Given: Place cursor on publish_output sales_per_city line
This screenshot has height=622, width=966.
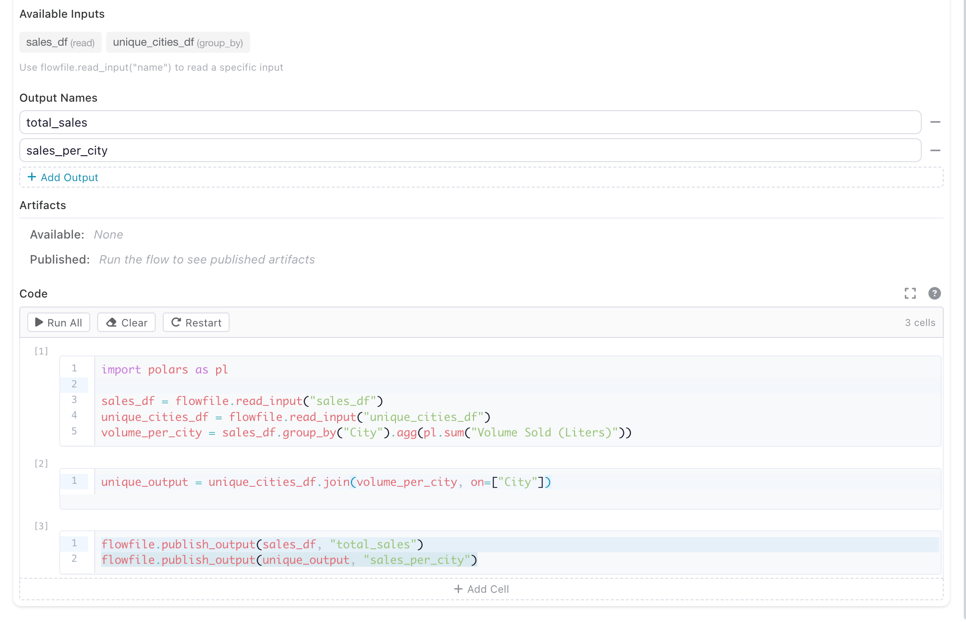Looking at the screenshot, I should (290, 560).
